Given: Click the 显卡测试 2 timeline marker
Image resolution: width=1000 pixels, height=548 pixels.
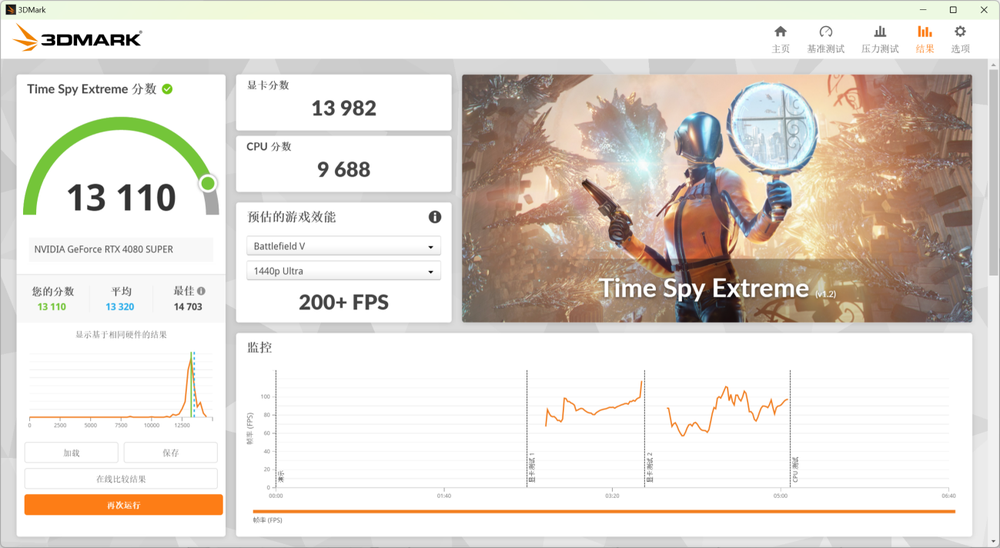Looking at the screenshot, I should click(x=650, y=468).
